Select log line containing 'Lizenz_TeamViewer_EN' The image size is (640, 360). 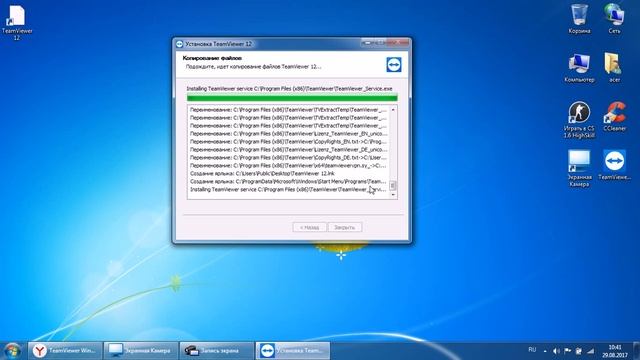pos(288,133)
